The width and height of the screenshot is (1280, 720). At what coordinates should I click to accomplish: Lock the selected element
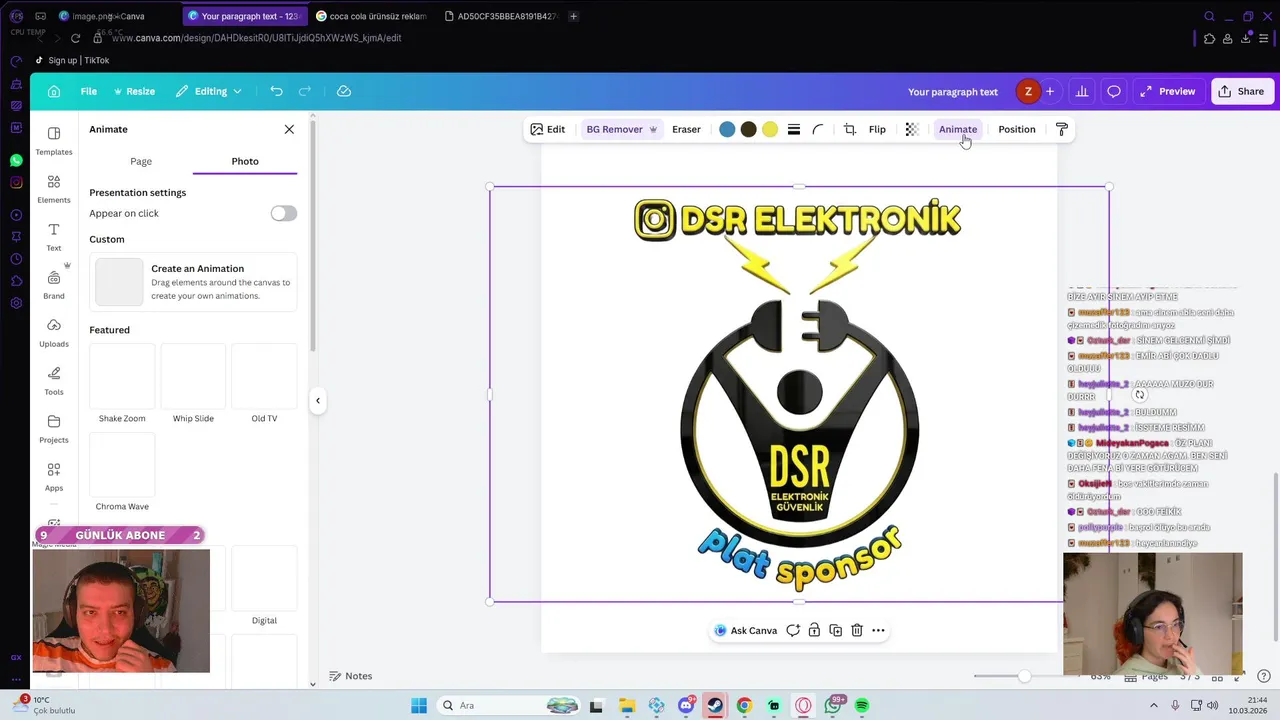(x=814, y=630)
